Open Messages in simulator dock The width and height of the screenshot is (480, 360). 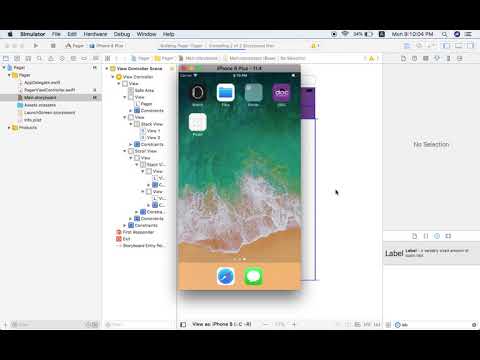pos(254,276)
